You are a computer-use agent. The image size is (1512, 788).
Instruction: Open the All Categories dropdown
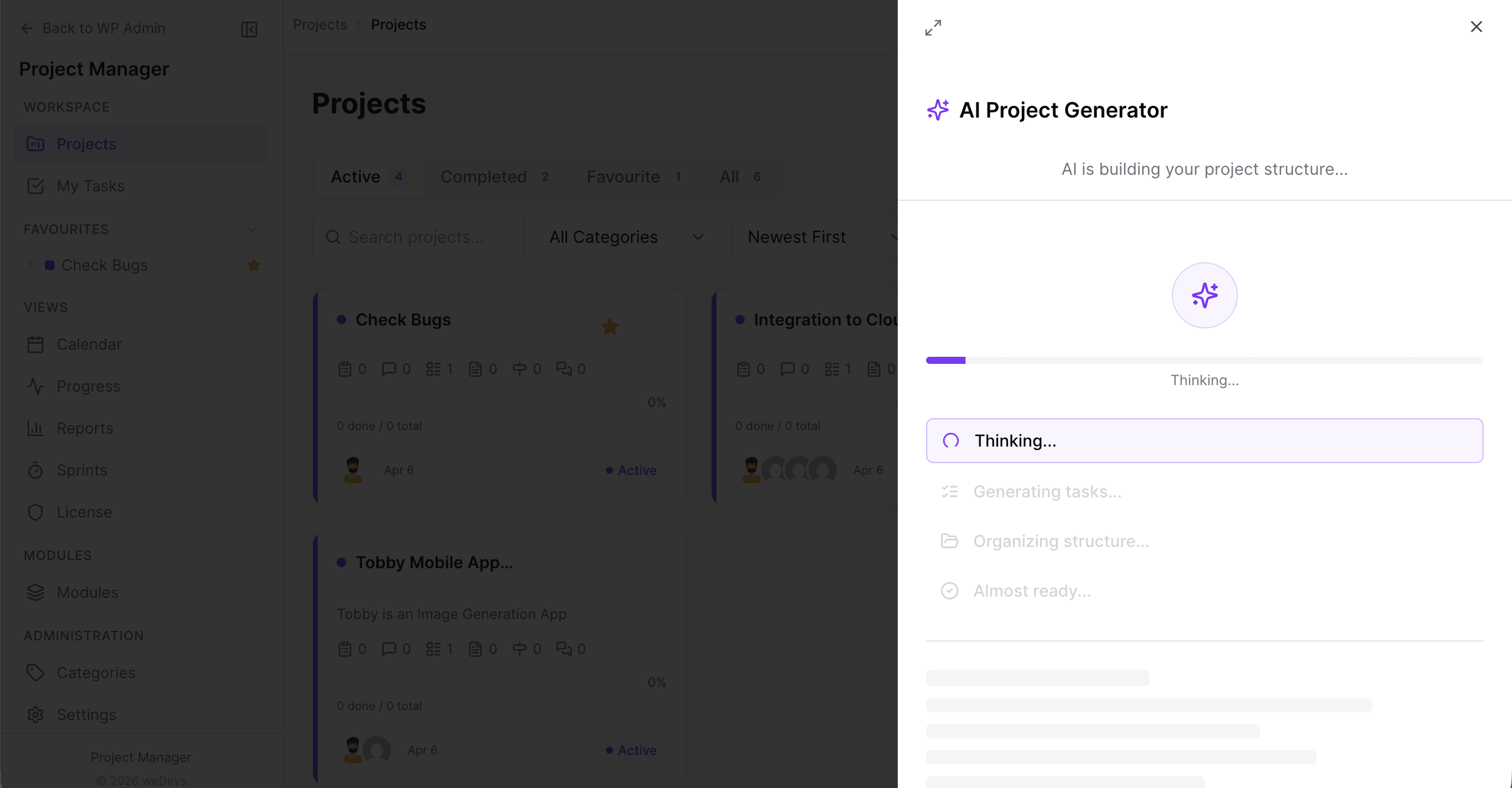(628, 237)
